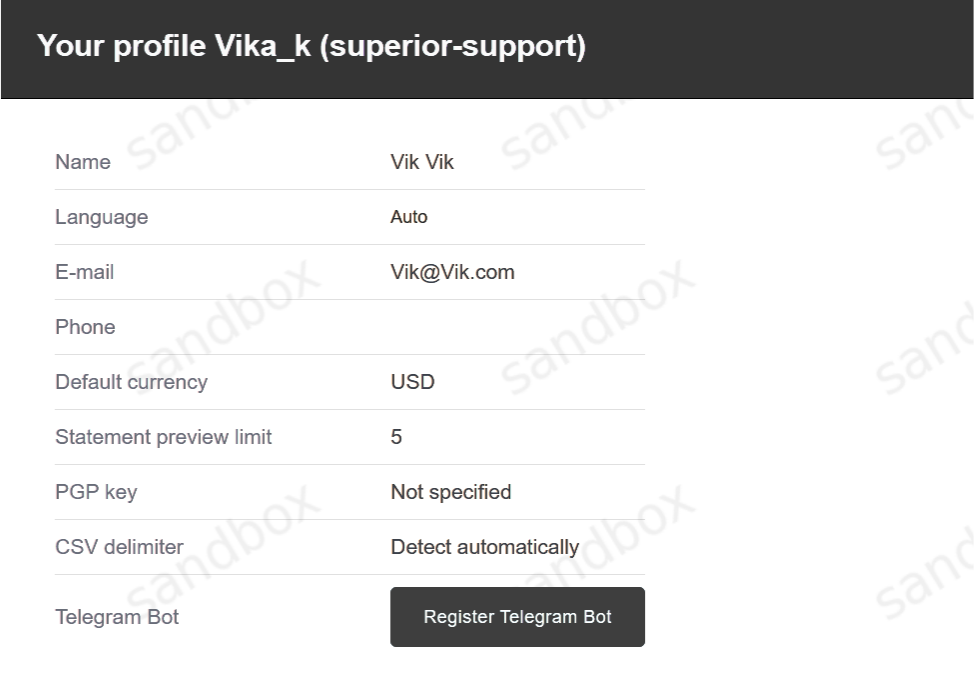Click the E-mail row label

[84, 272]
